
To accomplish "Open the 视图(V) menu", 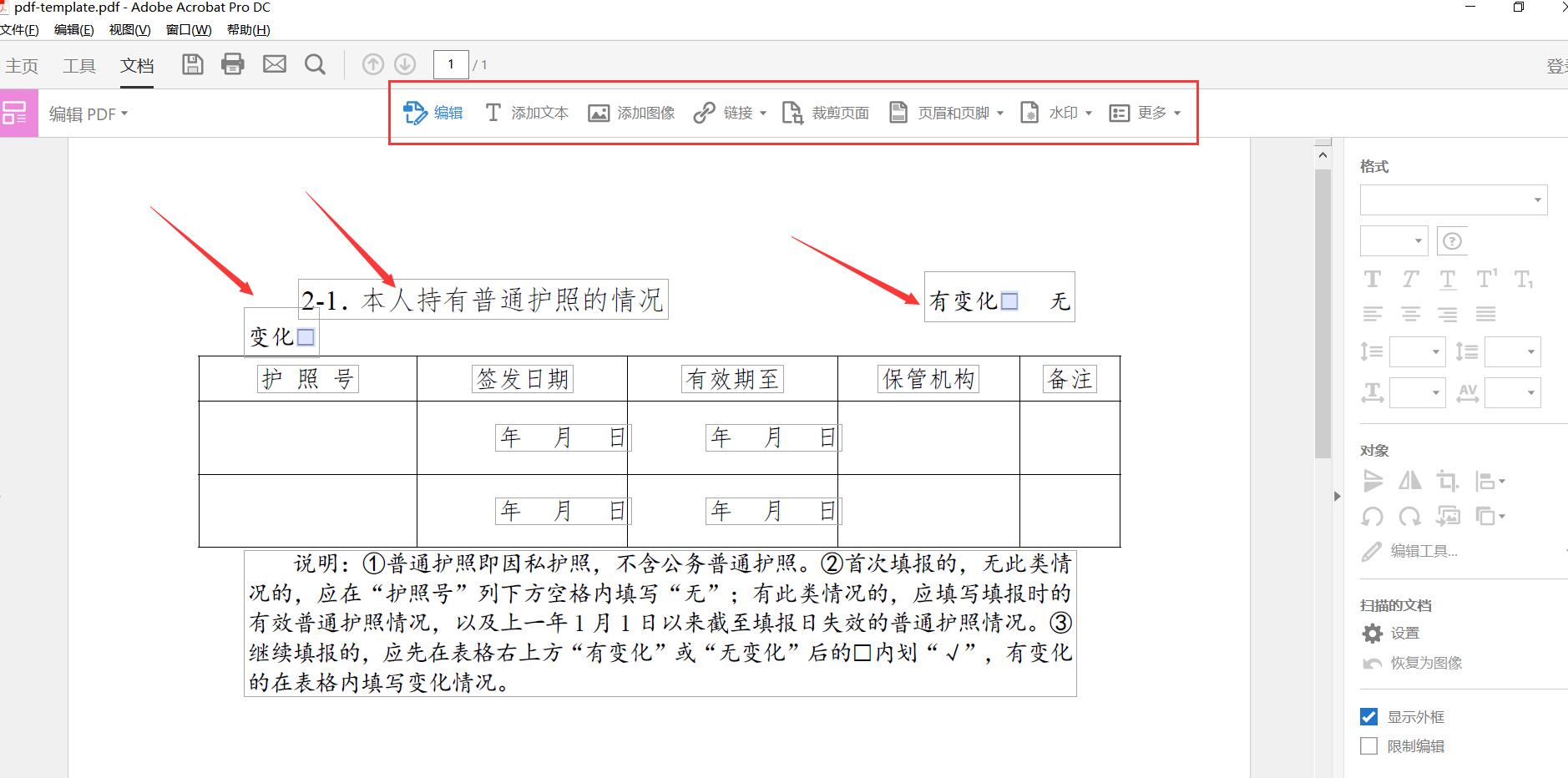I will [x=129, y=29].
